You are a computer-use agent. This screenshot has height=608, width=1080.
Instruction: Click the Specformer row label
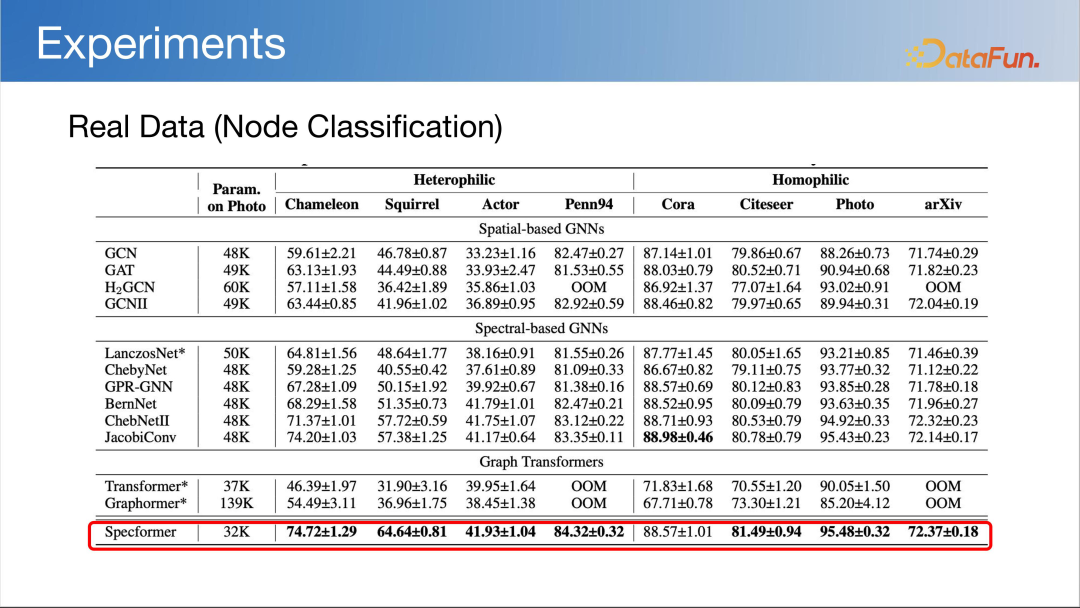(140, 532)
